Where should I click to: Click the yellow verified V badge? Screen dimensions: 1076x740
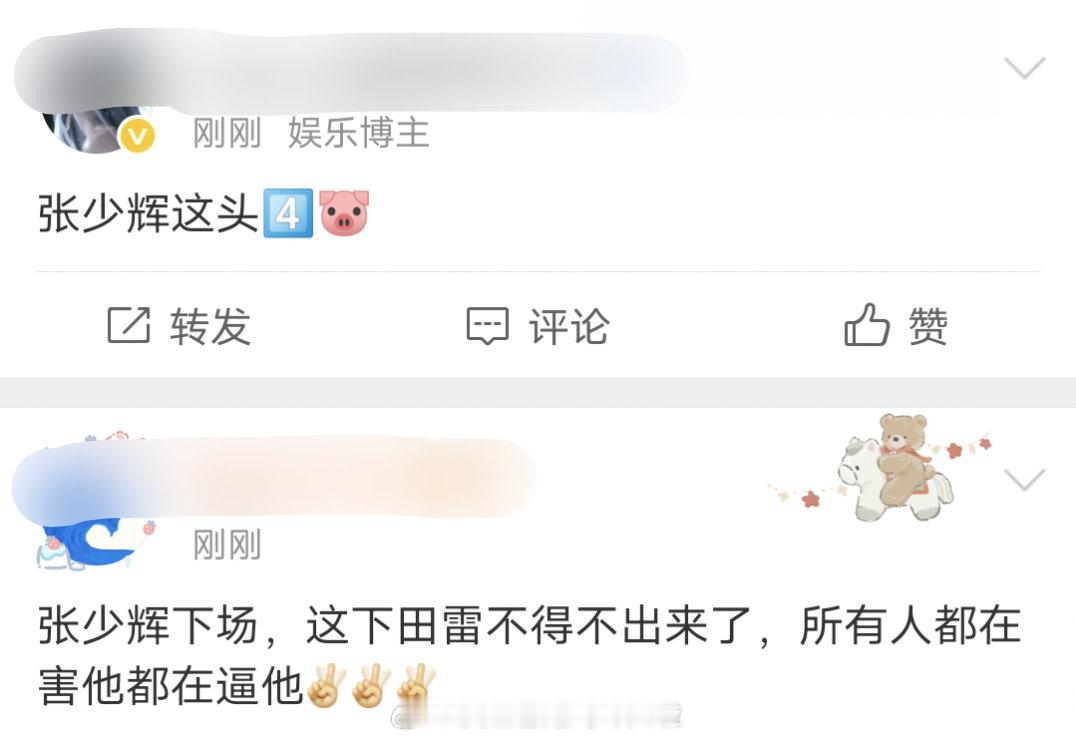138,135
